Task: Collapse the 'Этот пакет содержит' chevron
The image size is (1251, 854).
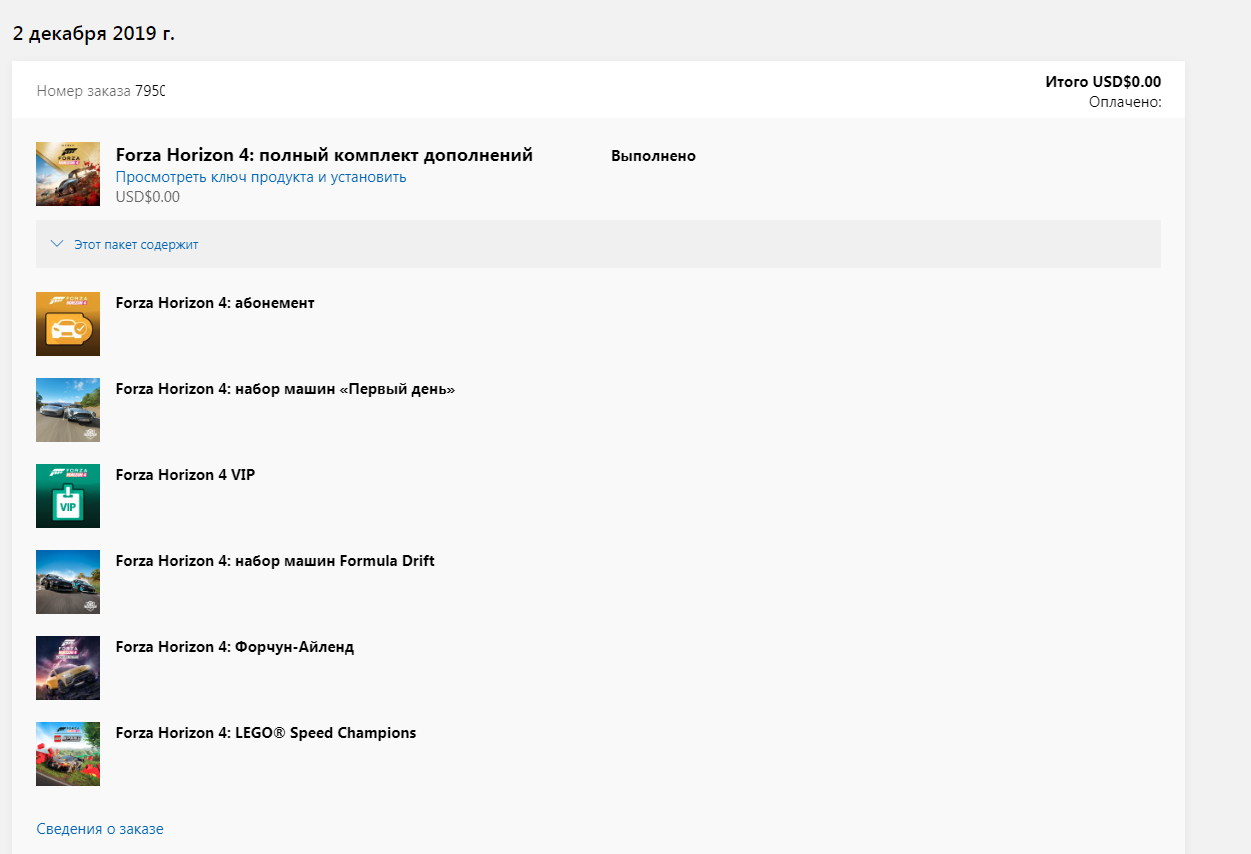Action: [57, 244]
